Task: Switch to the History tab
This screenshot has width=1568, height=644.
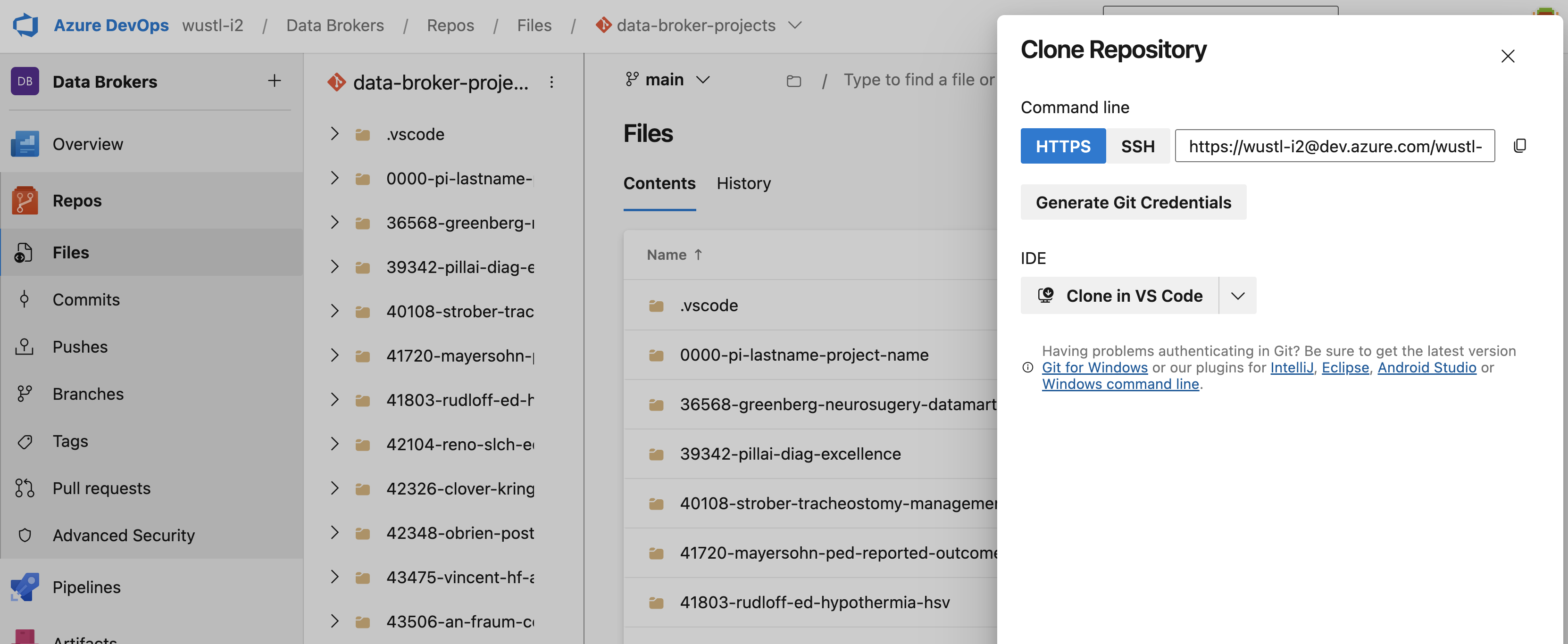Action: (744, 183)
